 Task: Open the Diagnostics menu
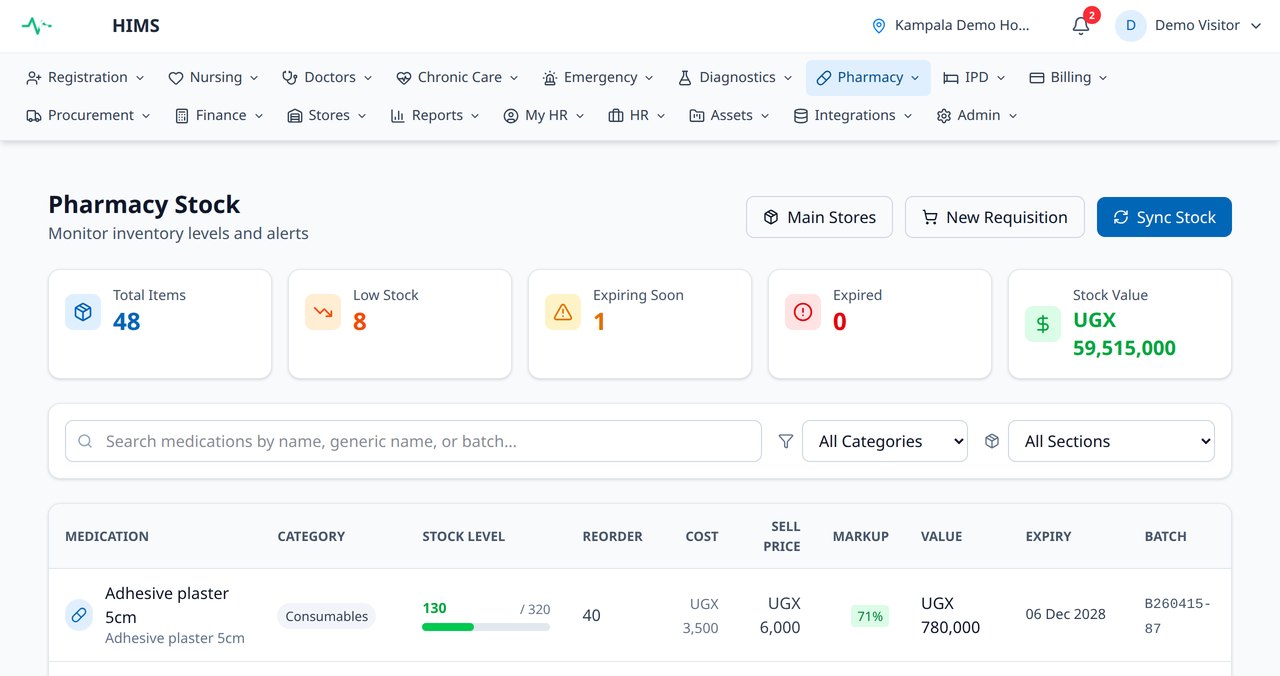pos(735,78)
